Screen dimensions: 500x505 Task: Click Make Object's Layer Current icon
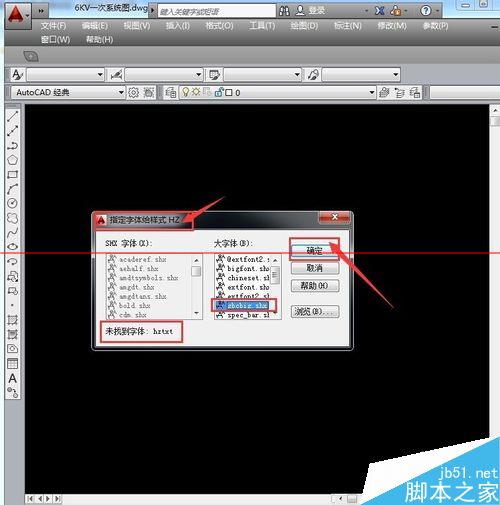pyautogui.click(x=384, y=92)
